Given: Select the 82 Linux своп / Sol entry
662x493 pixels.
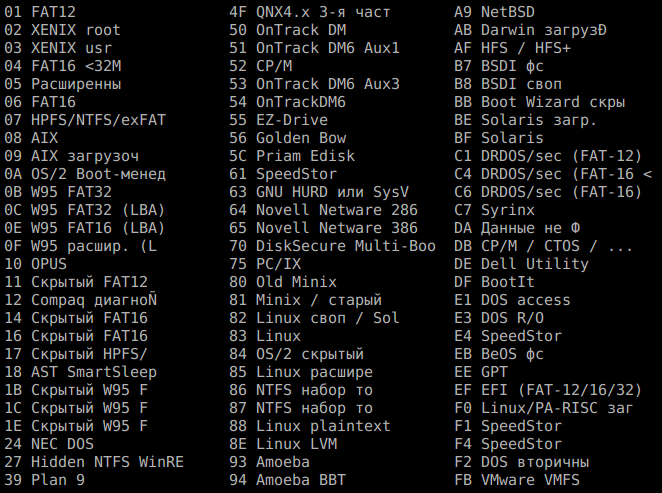Looking at the screenshot, I should click(314, 318).
